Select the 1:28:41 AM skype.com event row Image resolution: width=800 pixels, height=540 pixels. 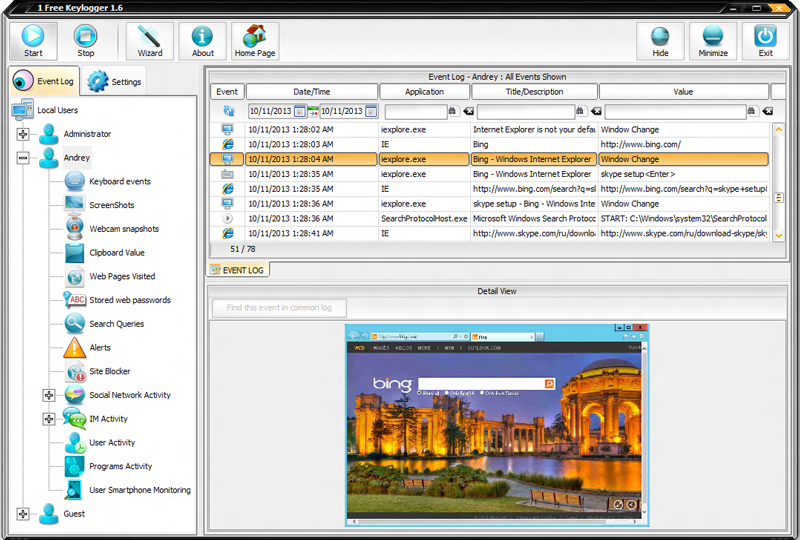[490, 233]
